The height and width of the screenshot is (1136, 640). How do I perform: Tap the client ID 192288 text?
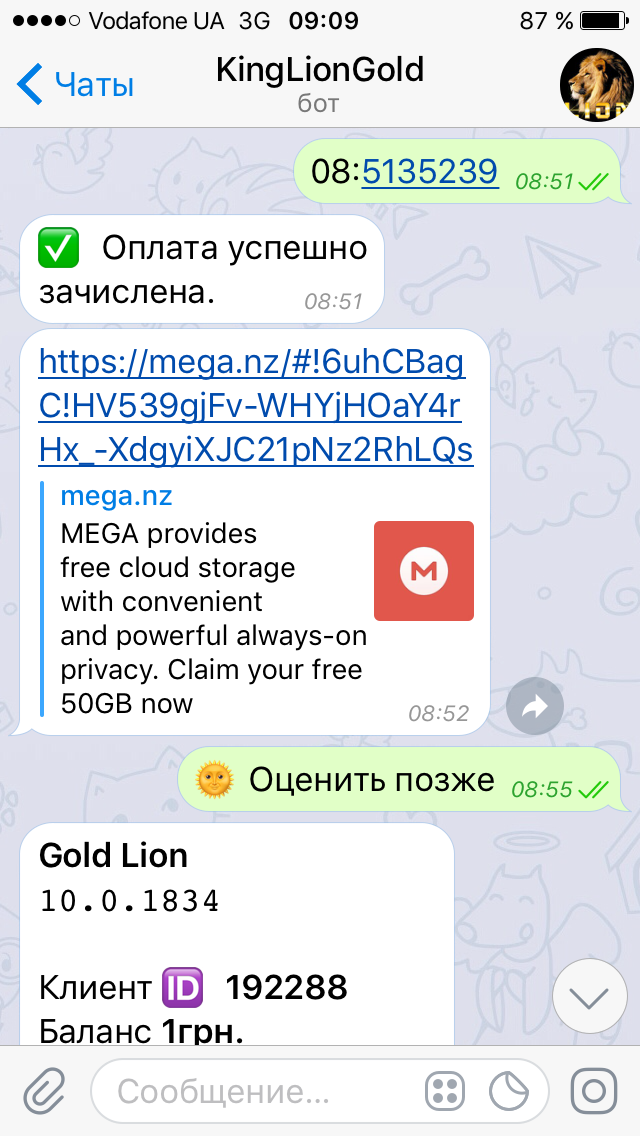point(287,987)
